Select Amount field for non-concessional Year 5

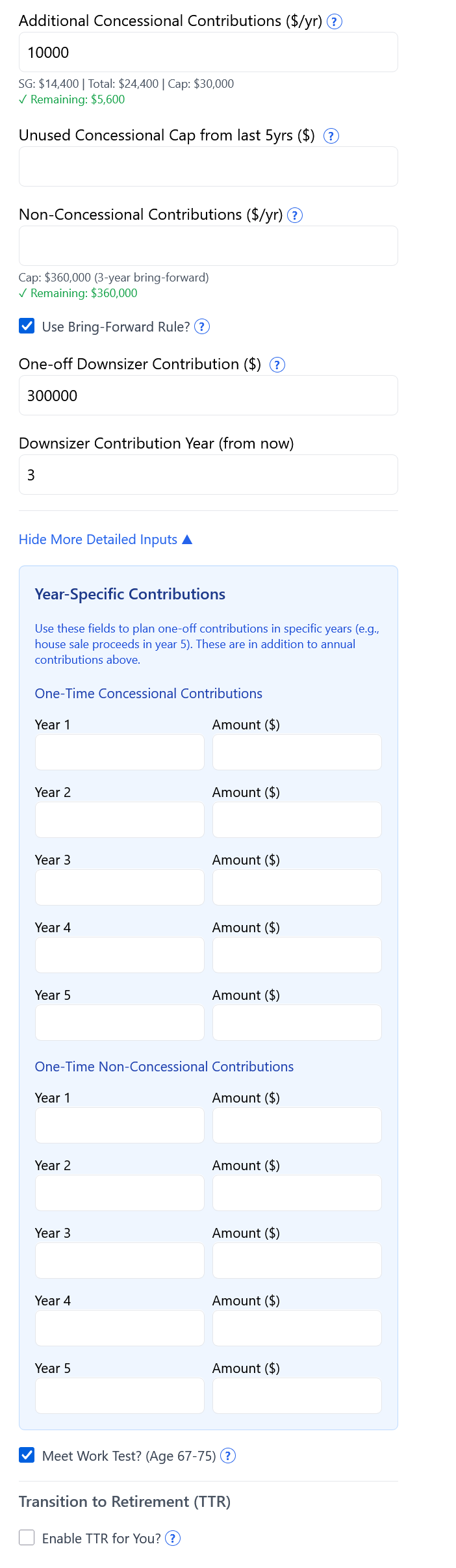[297, 1395]
